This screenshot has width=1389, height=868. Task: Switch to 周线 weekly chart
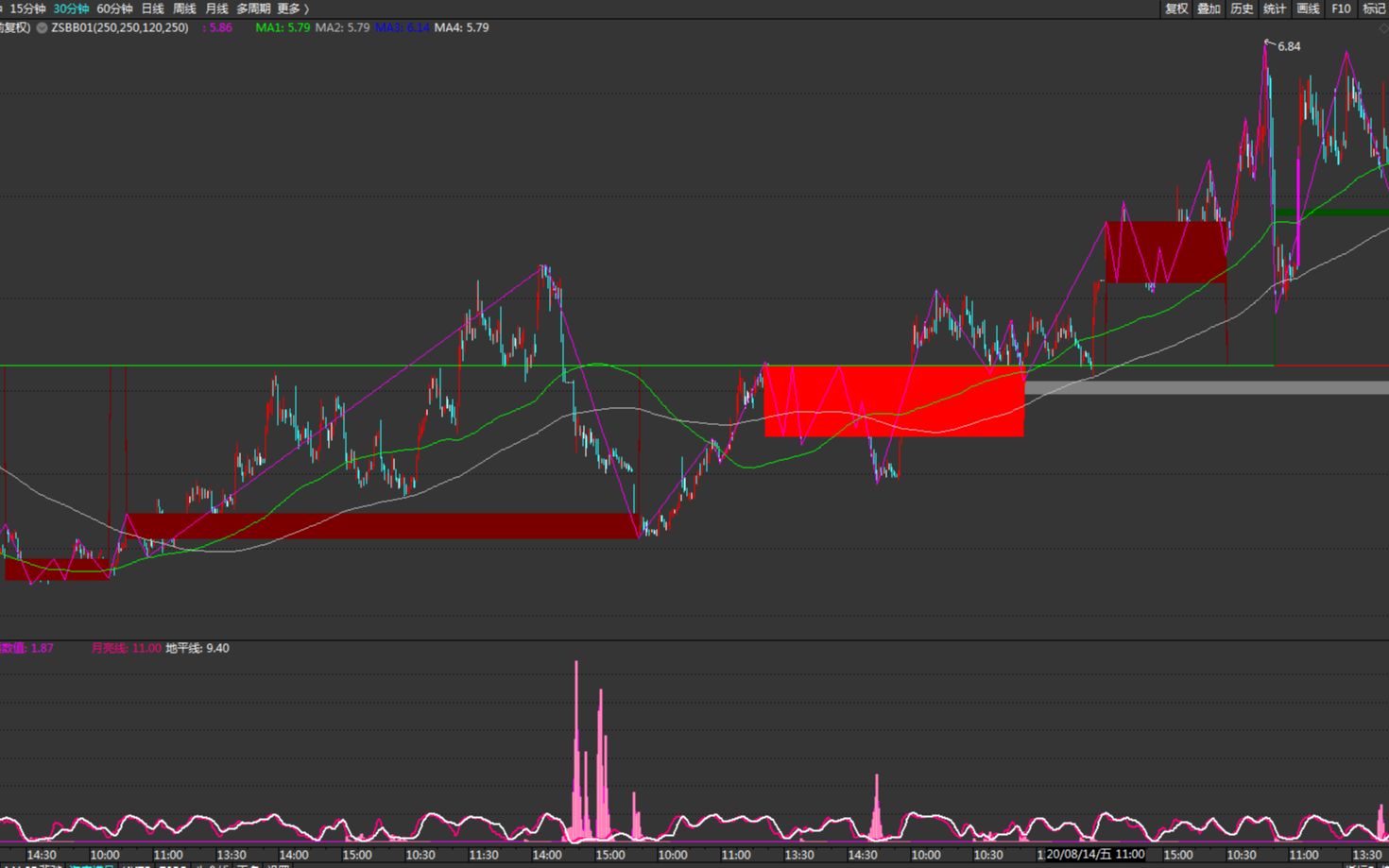click(184, 9)
